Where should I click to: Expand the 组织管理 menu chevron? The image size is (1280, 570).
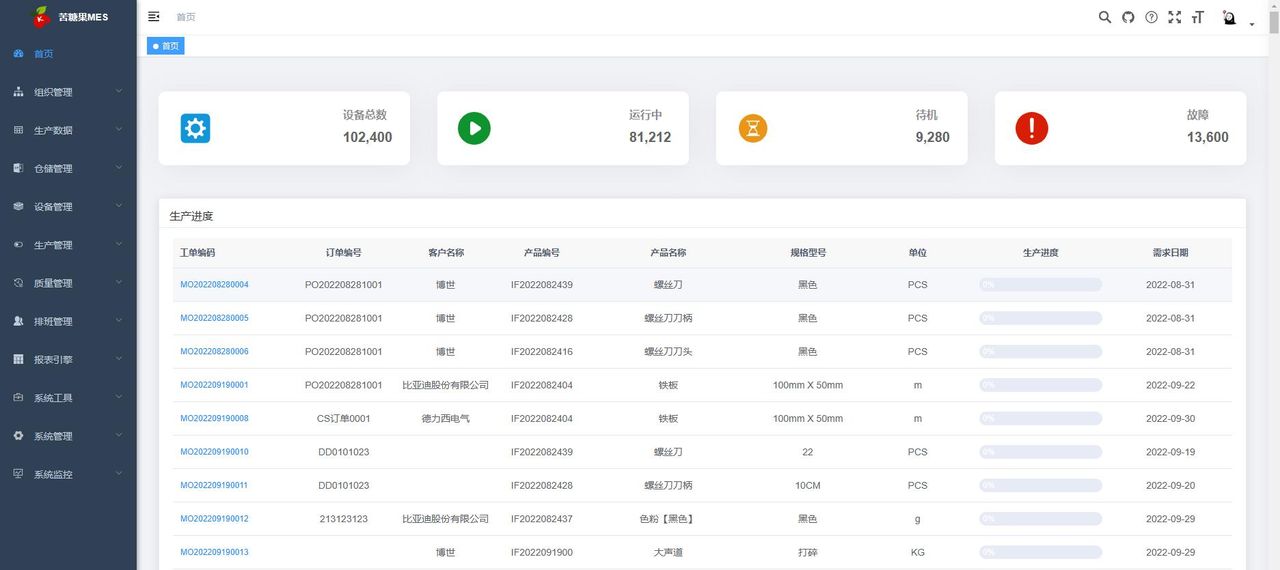[119, 92]
